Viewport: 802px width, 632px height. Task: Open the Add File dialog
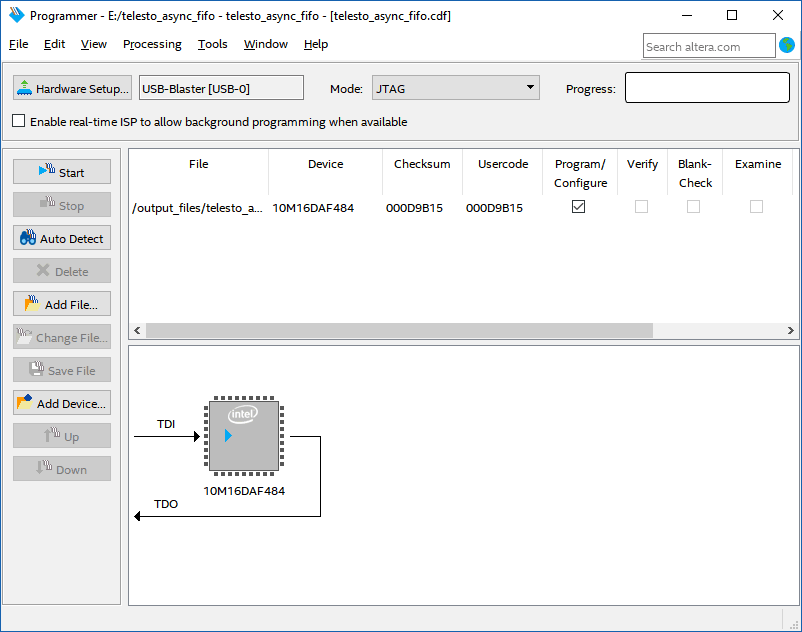pyautogui.click(x=61, y=305)
